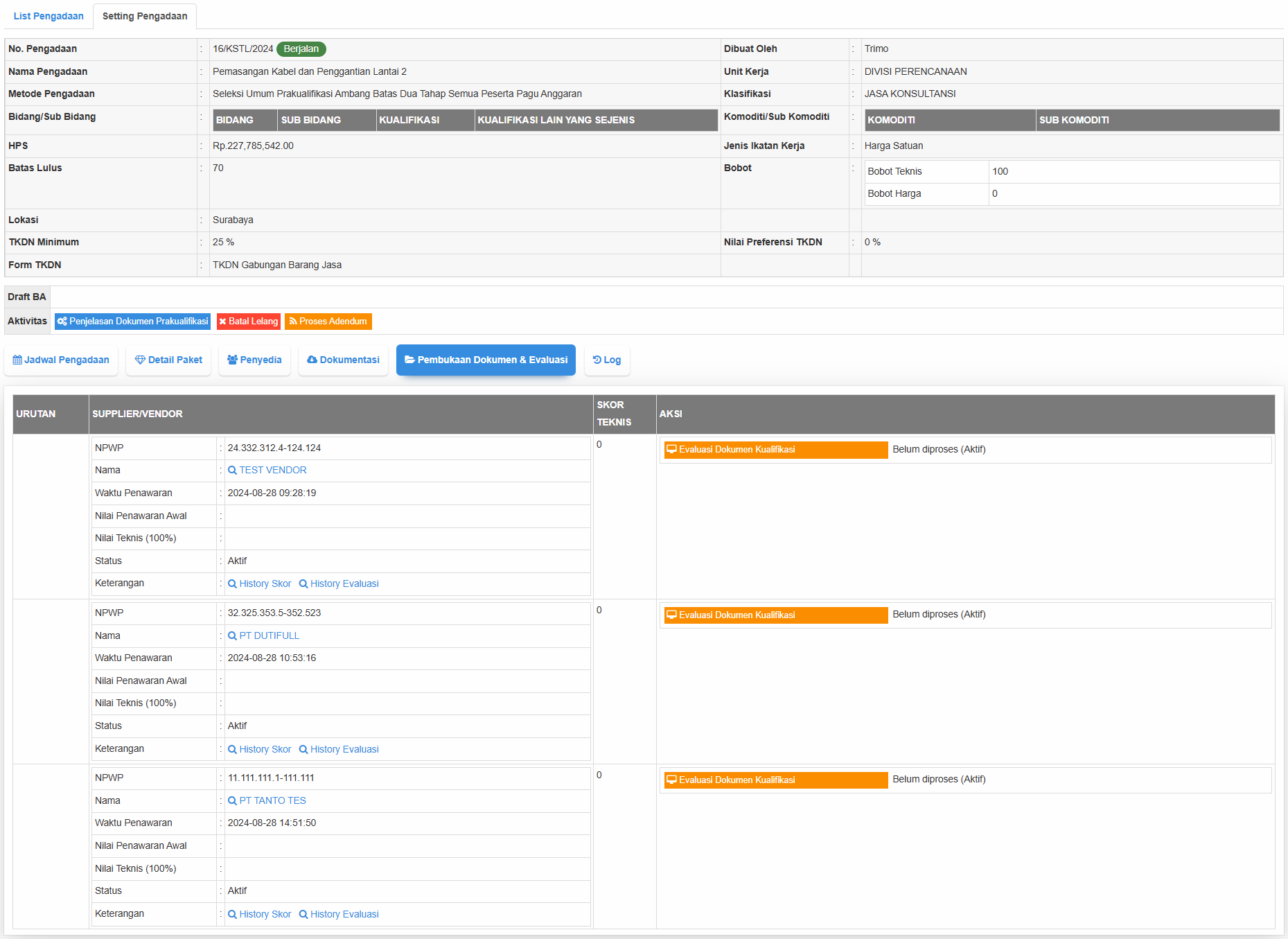Open the Jadwal Pengadaan section
Viewport: 1288px width, 939px height.
pos(61,360)
